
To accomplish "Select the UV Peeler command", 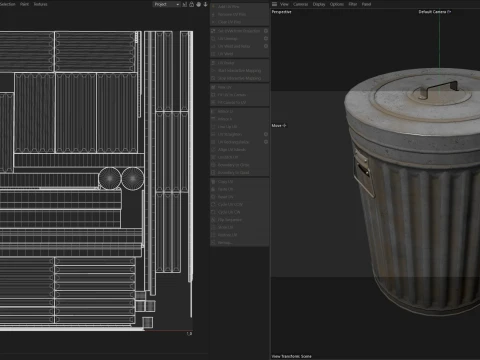I will [x=240, y=63].
